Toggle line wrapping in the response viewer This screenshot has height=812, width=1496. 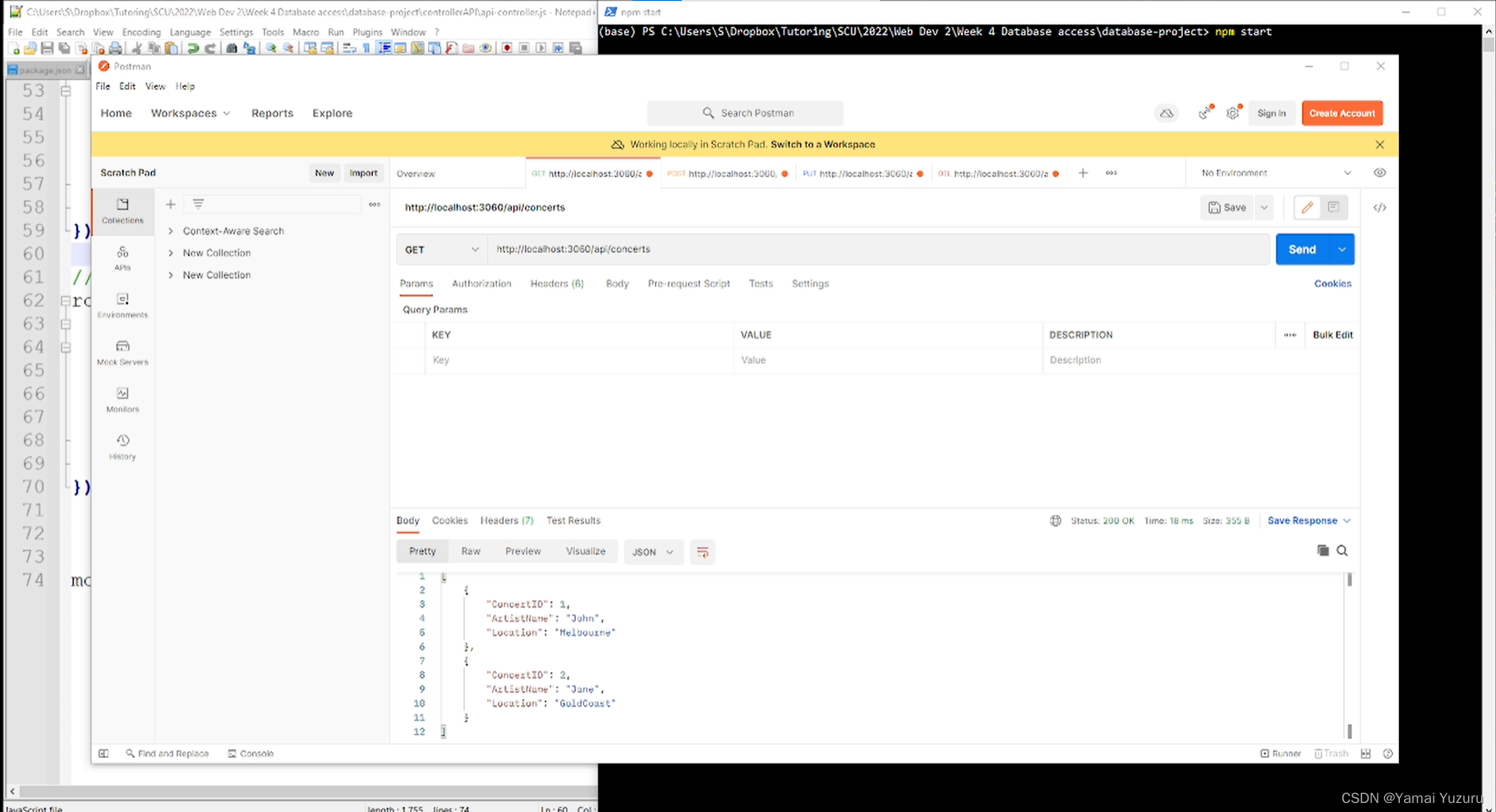coord(702,552)
